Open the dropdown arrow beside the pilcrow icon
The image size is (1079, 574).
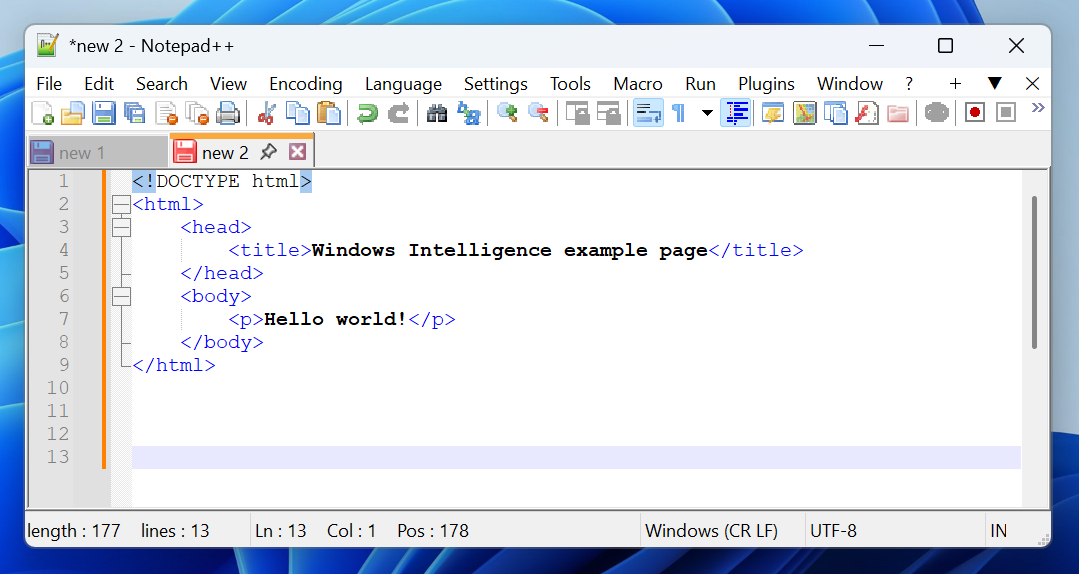[x=707, y=113]
